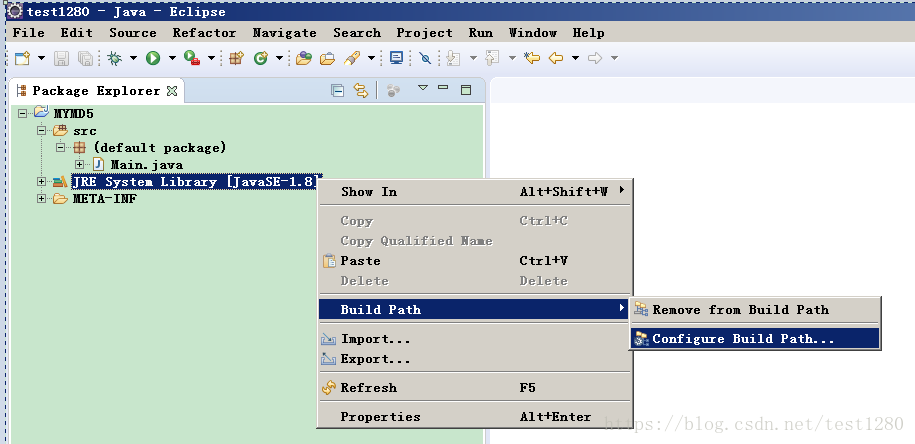Click the Last Edit Location icon

click(x=532, y=58)
